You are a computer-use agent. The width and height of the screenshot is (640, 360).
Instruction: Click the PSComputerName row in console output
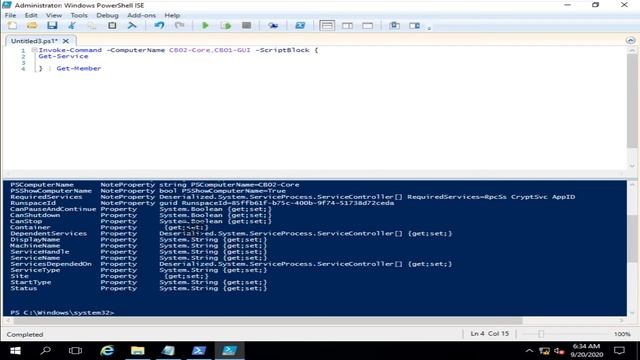155,184
